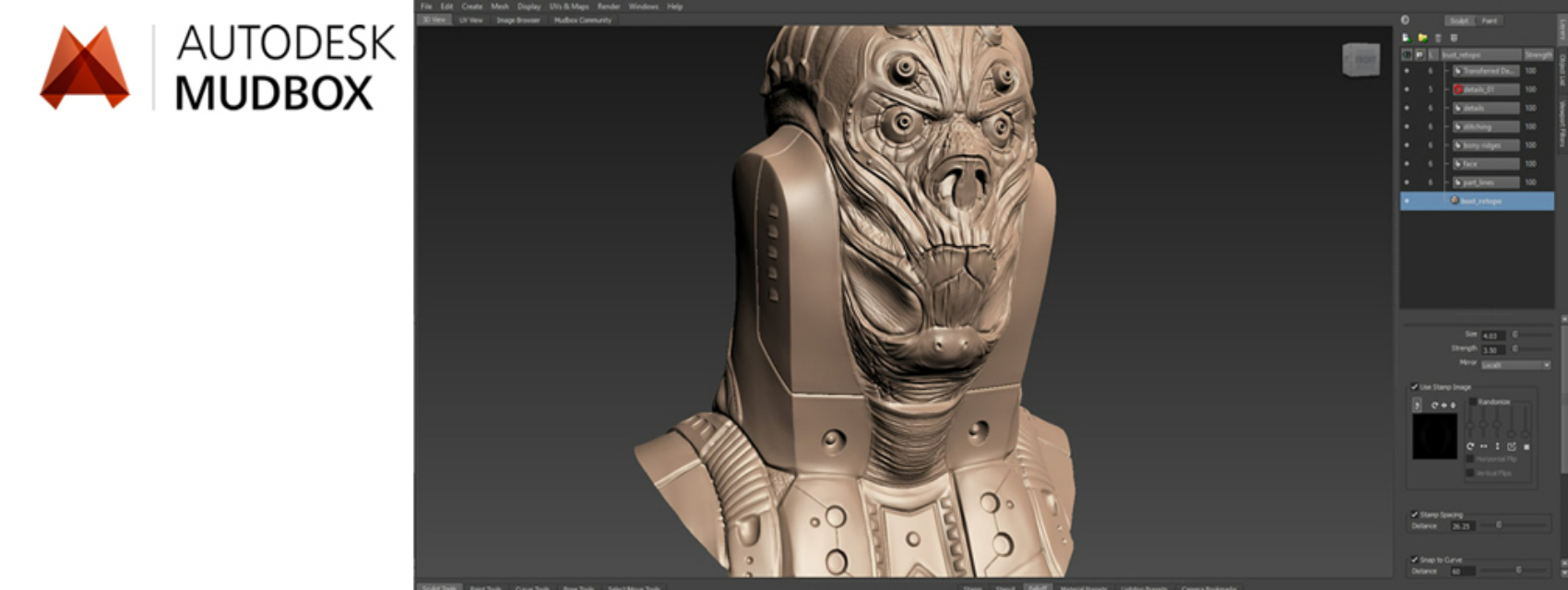The image size is (1568, 590).
Task: Uncheck the Stamp Spacing option
Action: [1415, 514]
